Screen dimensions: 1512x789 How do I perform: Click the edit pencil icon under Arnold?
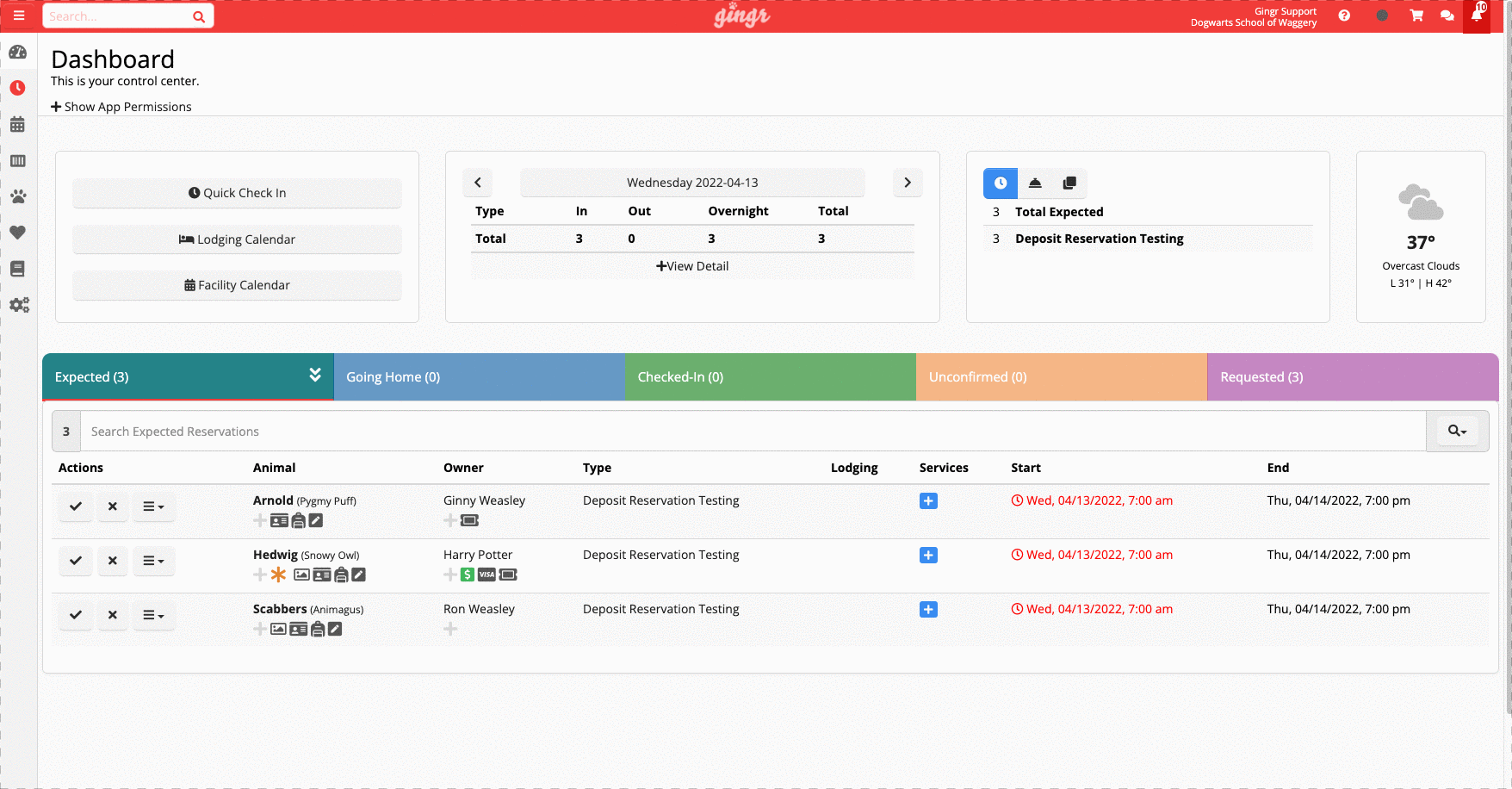click(316, 520)
